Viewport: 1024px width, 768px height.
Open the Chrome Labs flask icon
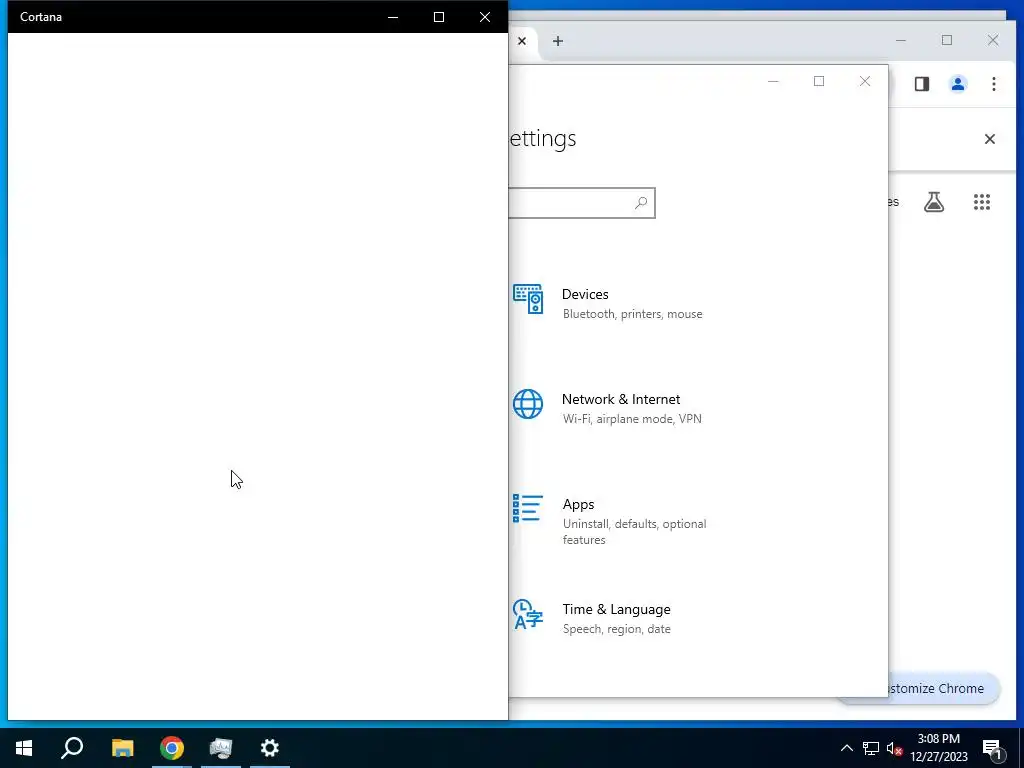click(934, 202)
